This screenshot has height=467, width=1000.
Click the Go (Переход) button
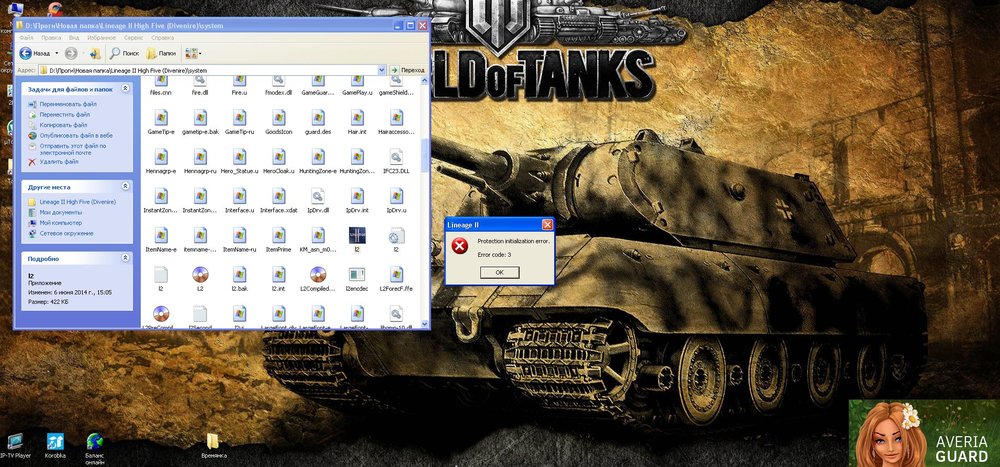pyautogui.click(x=407, y=70)
